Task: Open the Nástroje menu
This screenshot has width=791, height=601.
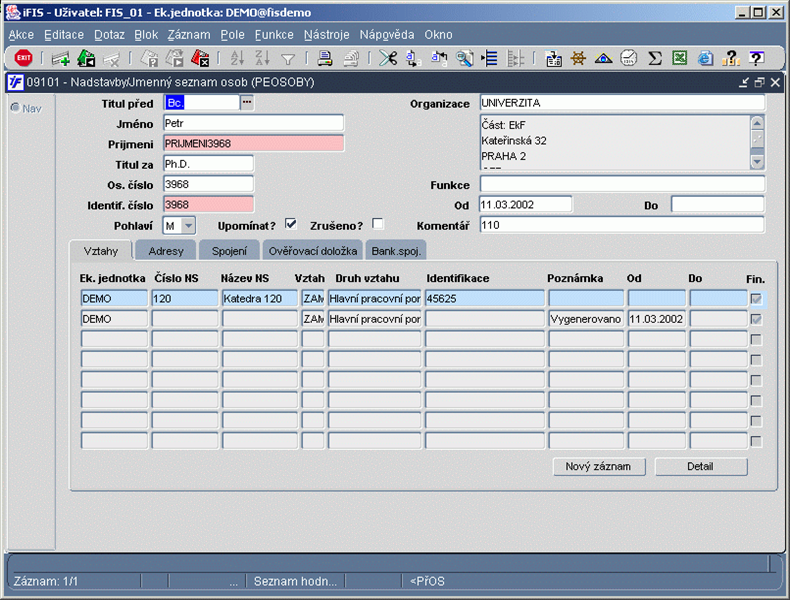Action: click(326, 35)
